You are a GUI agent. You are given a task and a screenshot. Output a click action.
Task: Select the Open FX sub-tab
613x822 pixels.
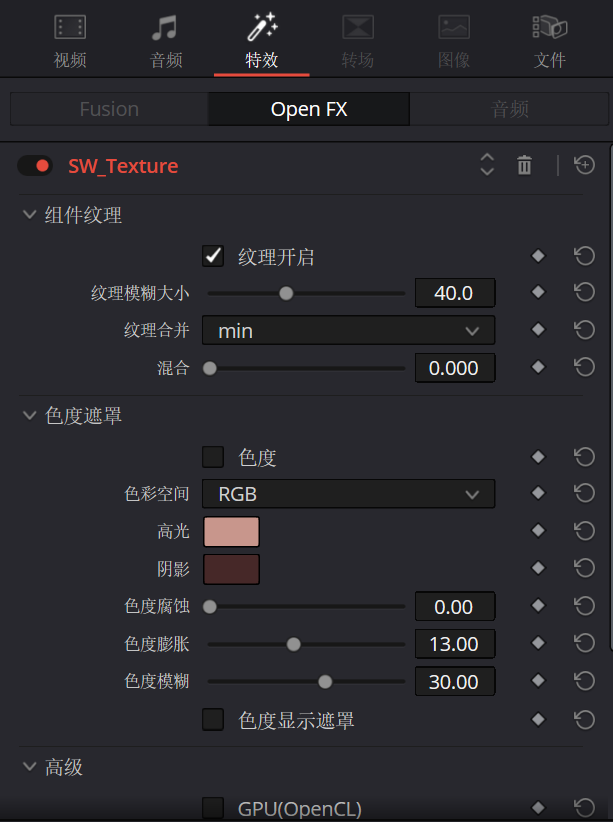pyautogui.click(x=309, y=109)
